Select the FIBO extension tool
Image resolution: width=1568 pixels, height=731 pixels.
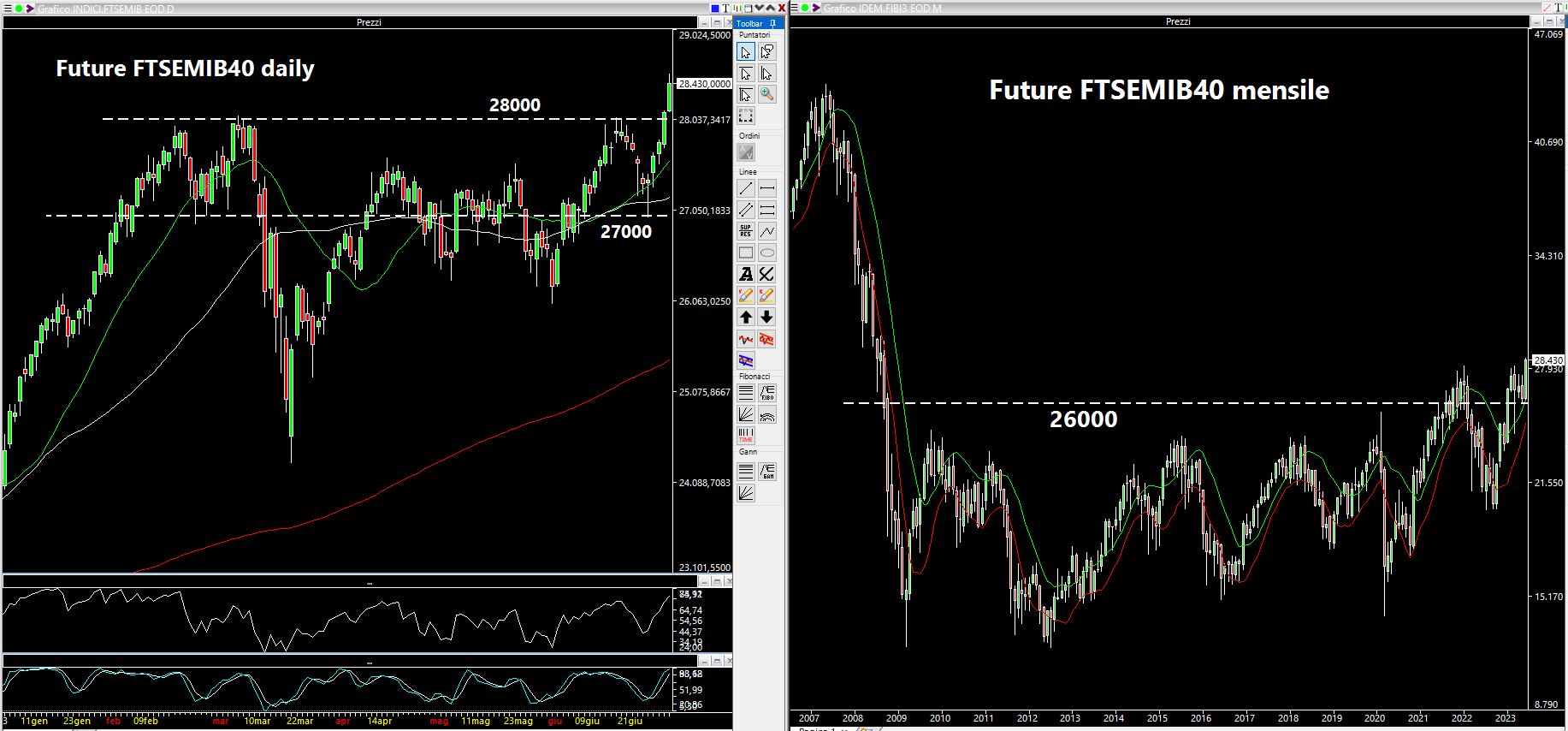(x=767, y=393)
